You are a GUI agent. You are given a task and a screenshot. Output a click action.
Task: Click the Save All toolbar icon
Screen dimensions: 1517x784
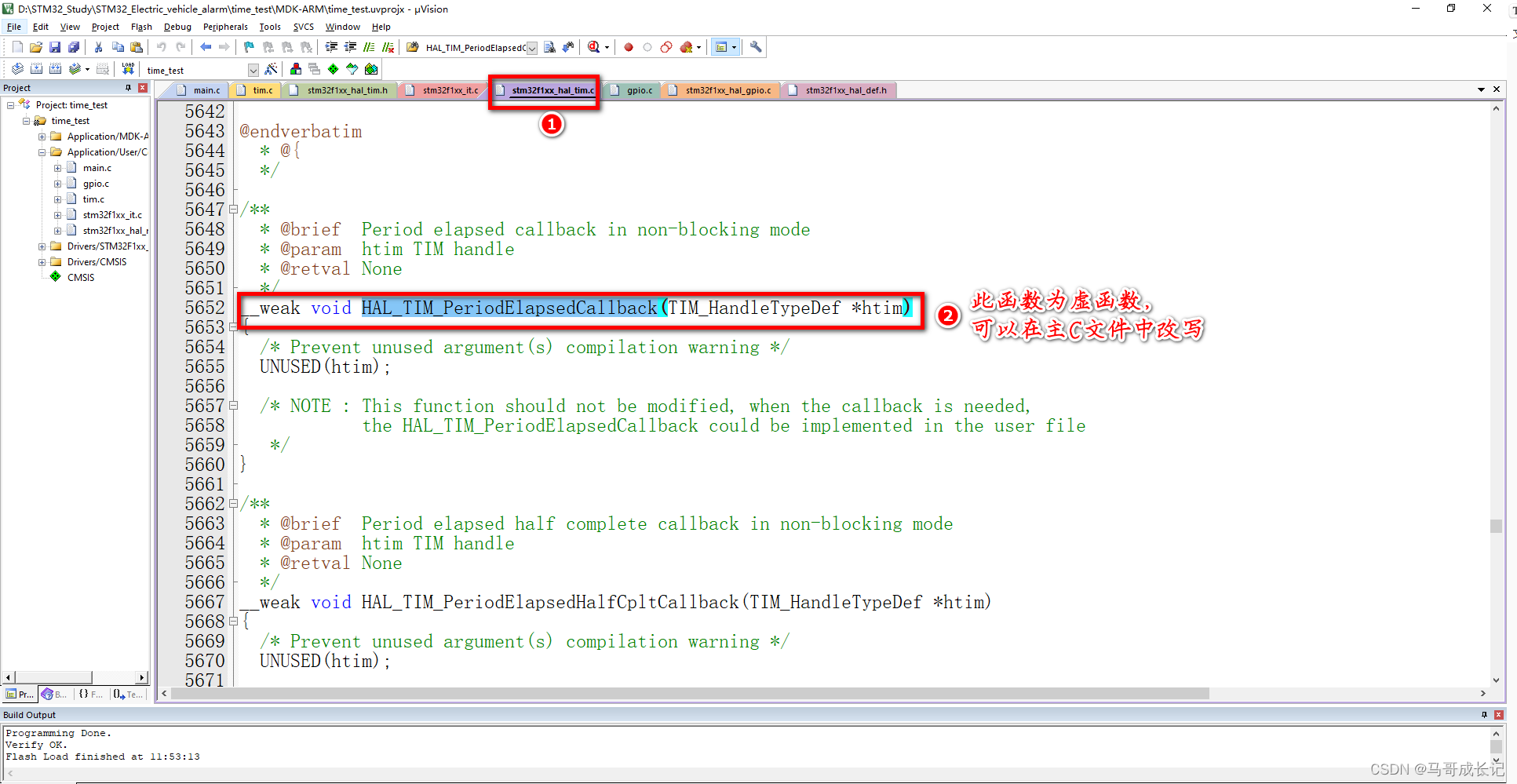point(74,47)
